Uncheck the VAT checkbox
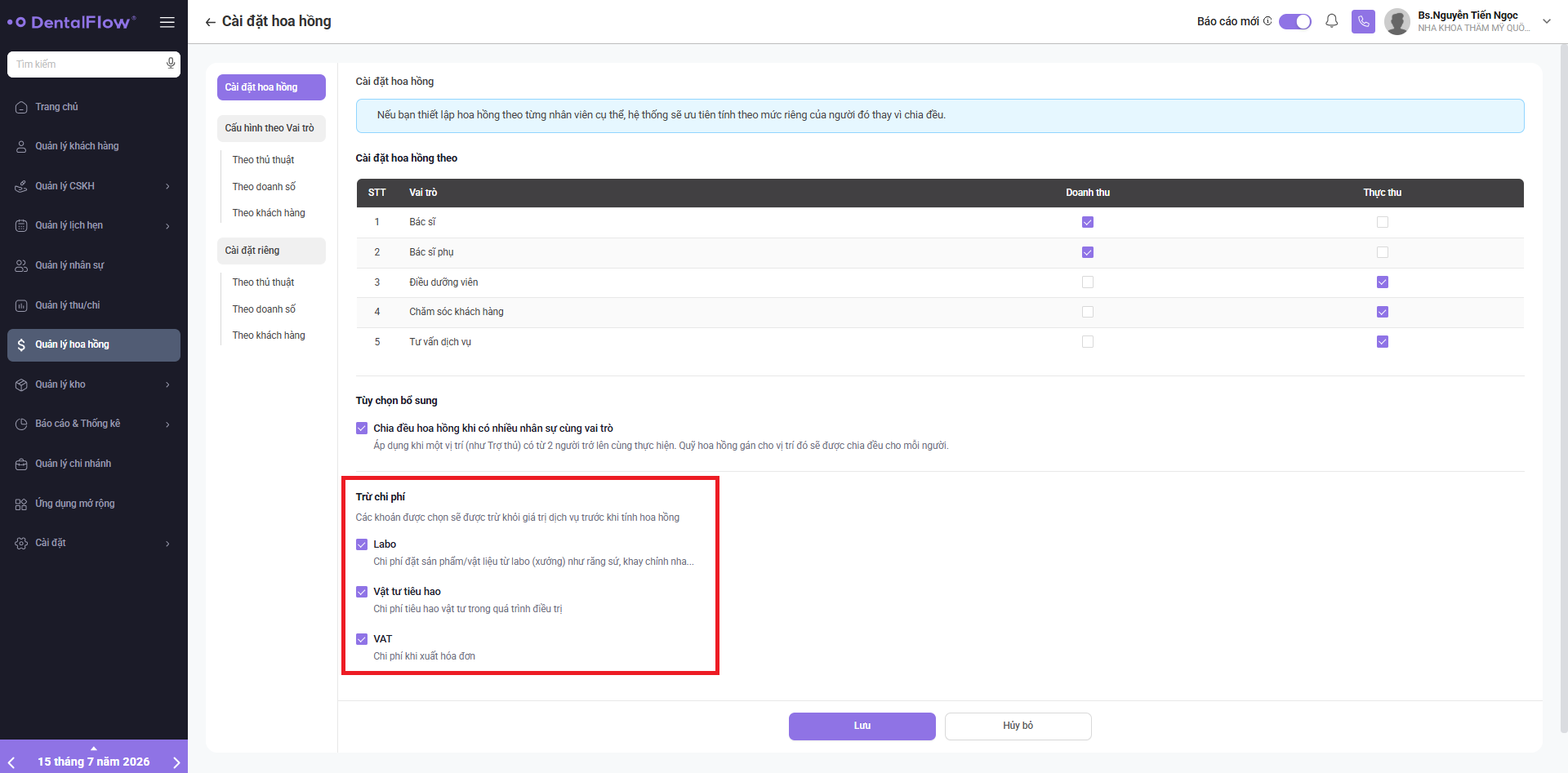Viewport: 1568px width, 773px height. tap(362, 639)
